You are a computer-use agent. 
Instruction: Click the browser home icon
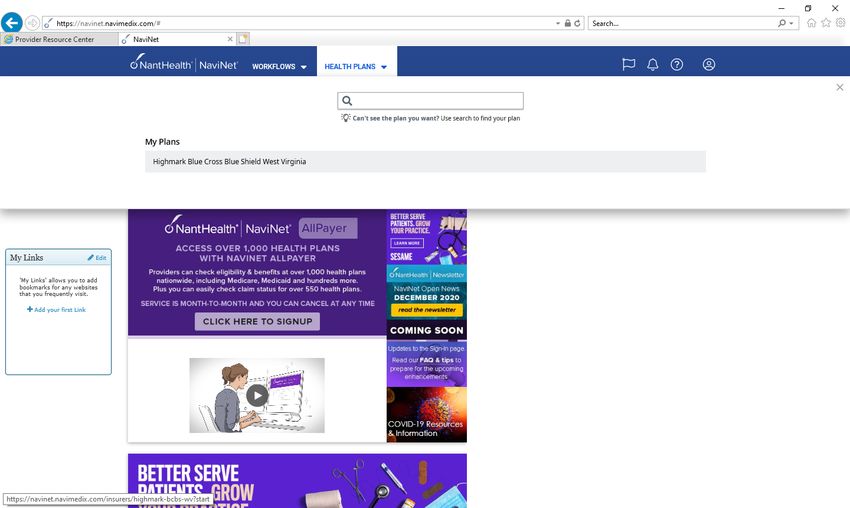(812, 23)
